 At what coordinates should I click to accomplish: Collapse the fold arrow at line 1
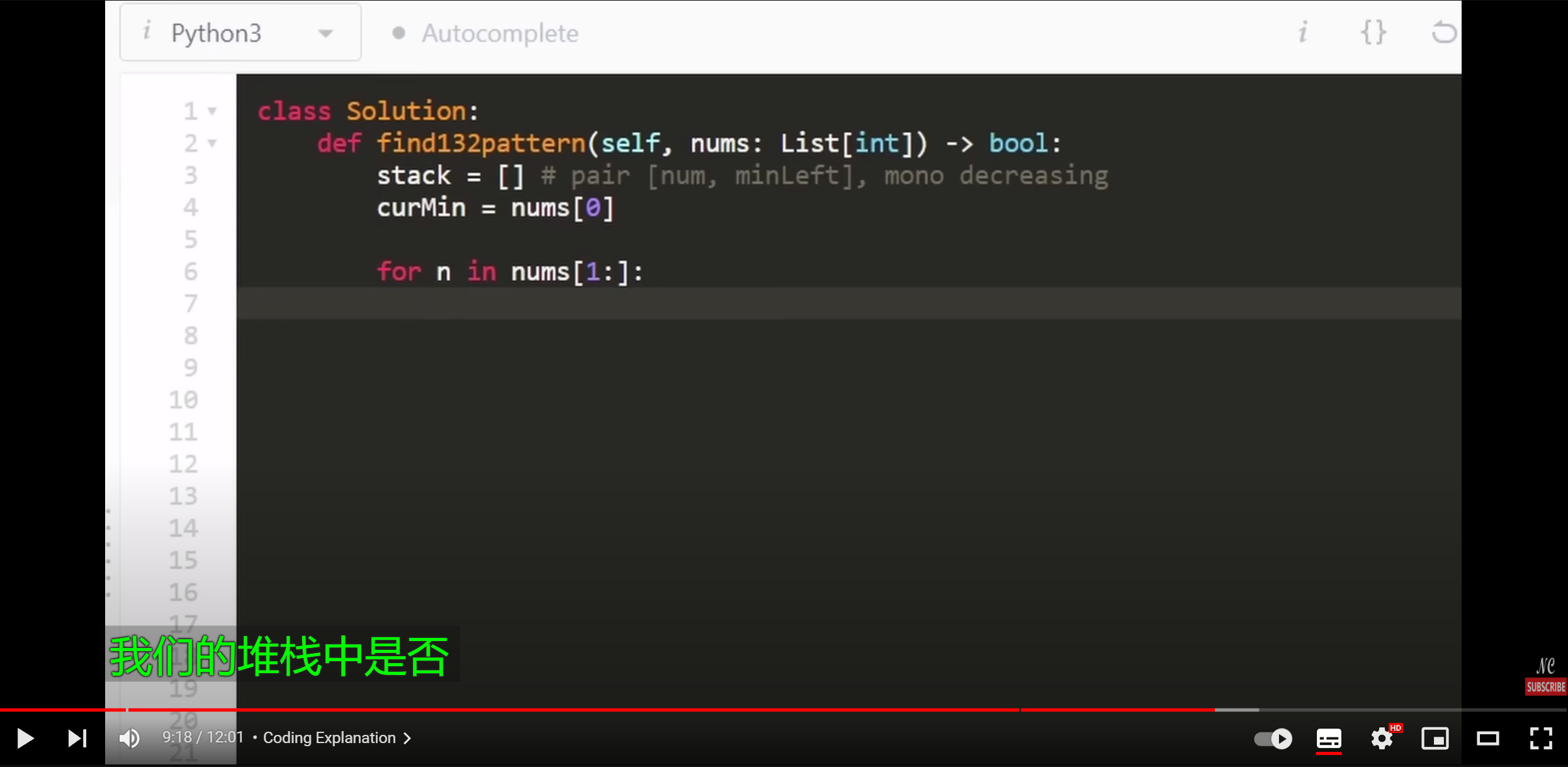[x=212, y=111]
